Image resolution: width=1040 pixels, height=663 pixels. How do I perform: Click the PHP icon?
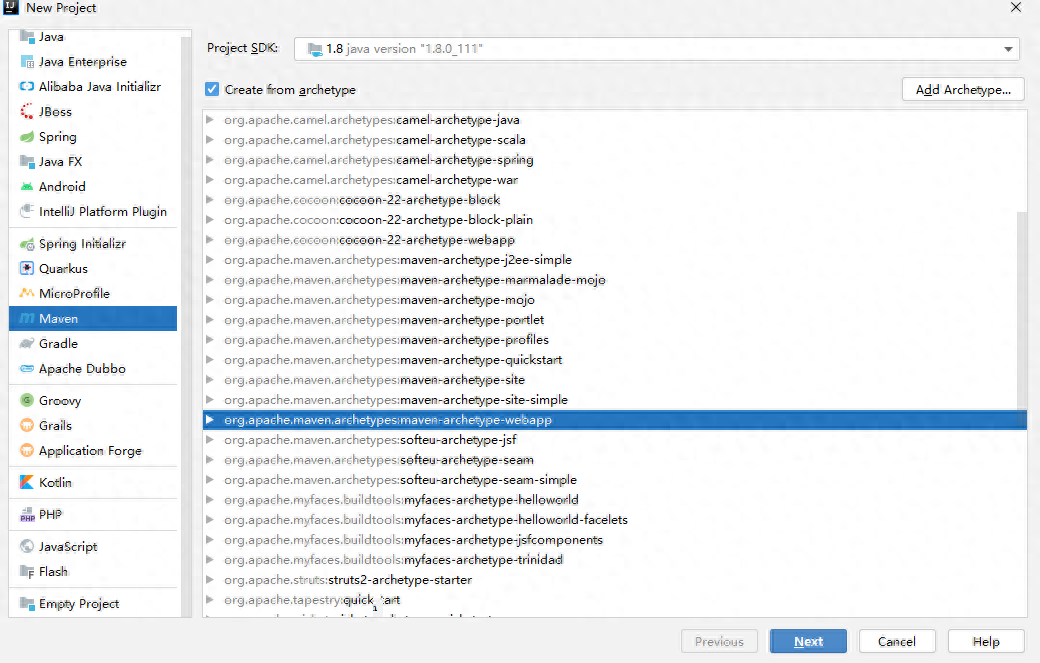click(x=27, y=514)
